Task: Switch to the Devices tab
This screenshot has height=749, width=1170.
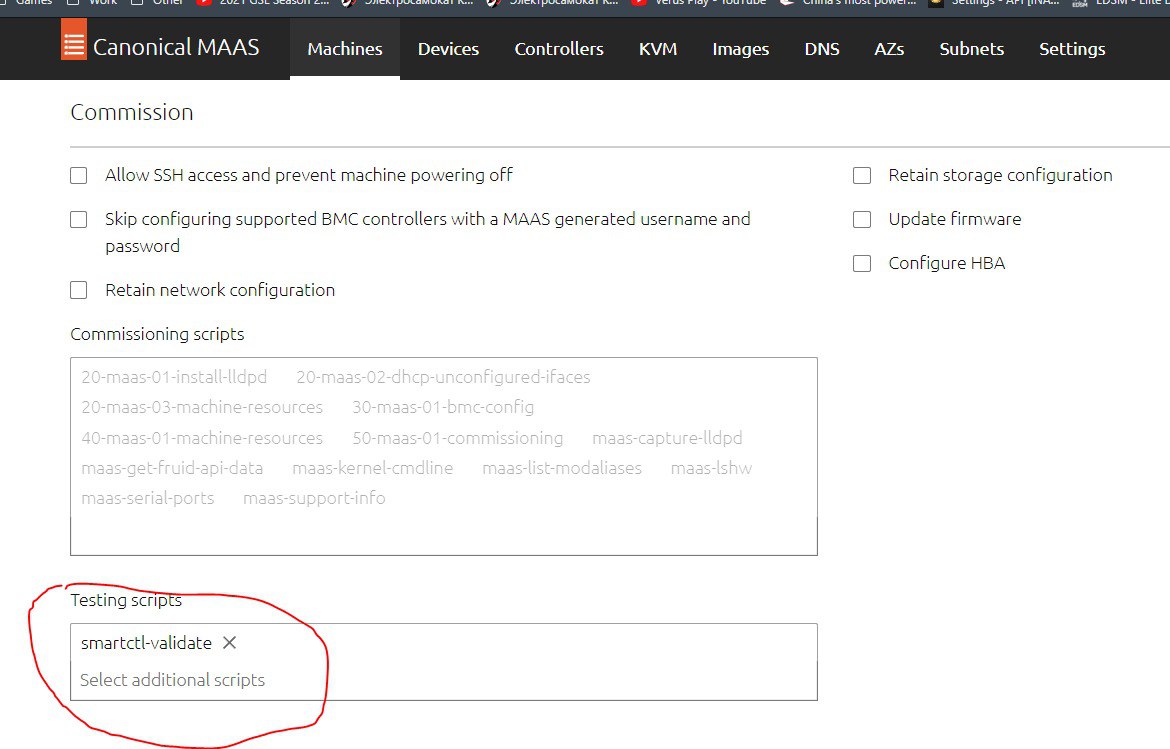Action: (x=448, y=49)
